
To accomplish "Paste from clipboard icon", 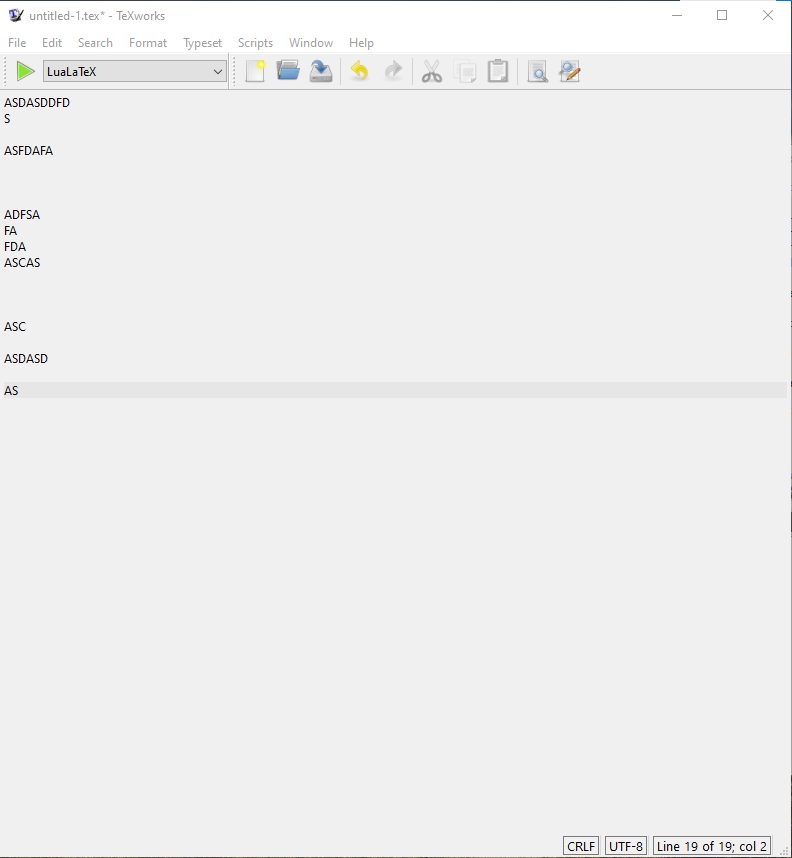I will [x=498, y=71].
